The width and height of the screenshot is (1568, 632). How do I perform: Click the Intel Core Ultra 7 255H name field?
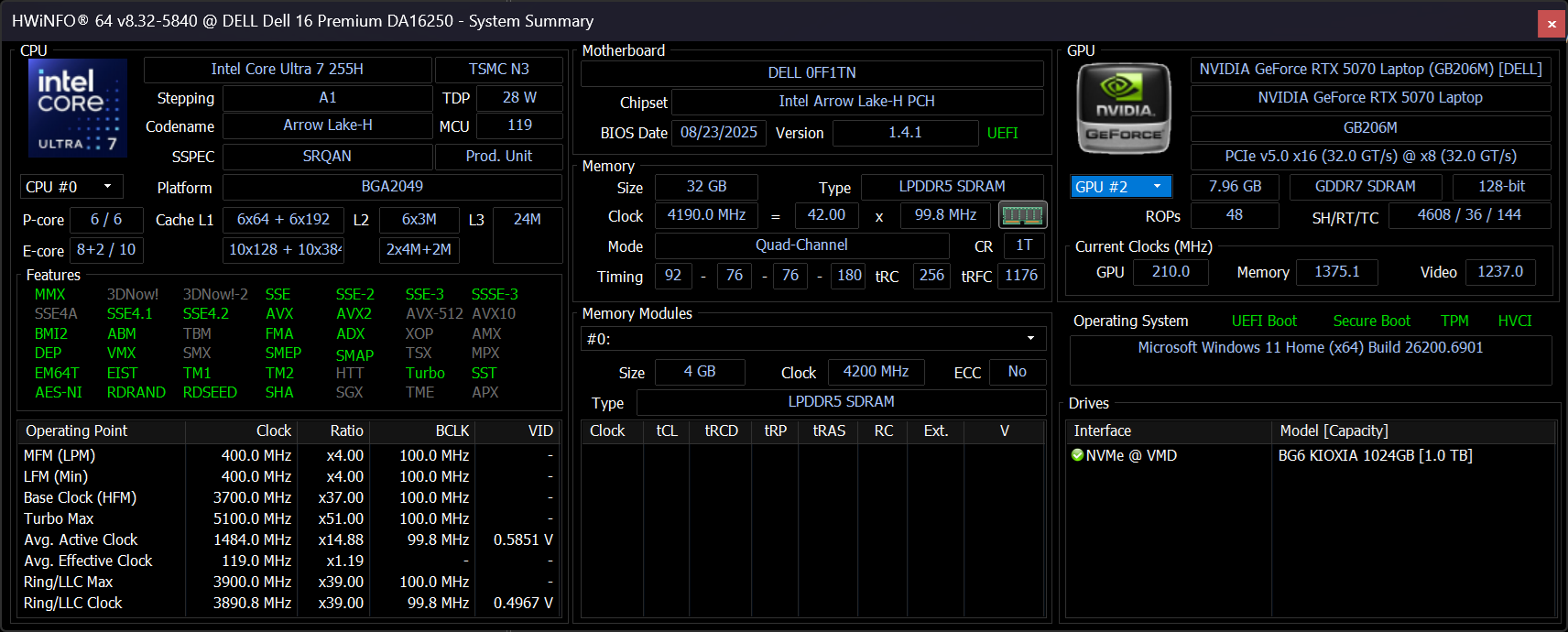287,70
